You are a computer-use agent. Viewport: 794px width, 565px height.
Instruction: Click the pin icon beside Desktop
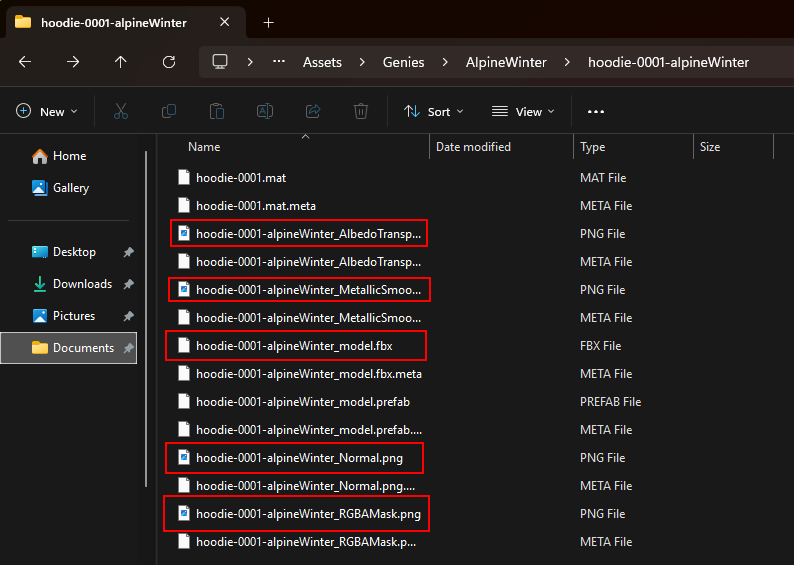tap(129, 252)
